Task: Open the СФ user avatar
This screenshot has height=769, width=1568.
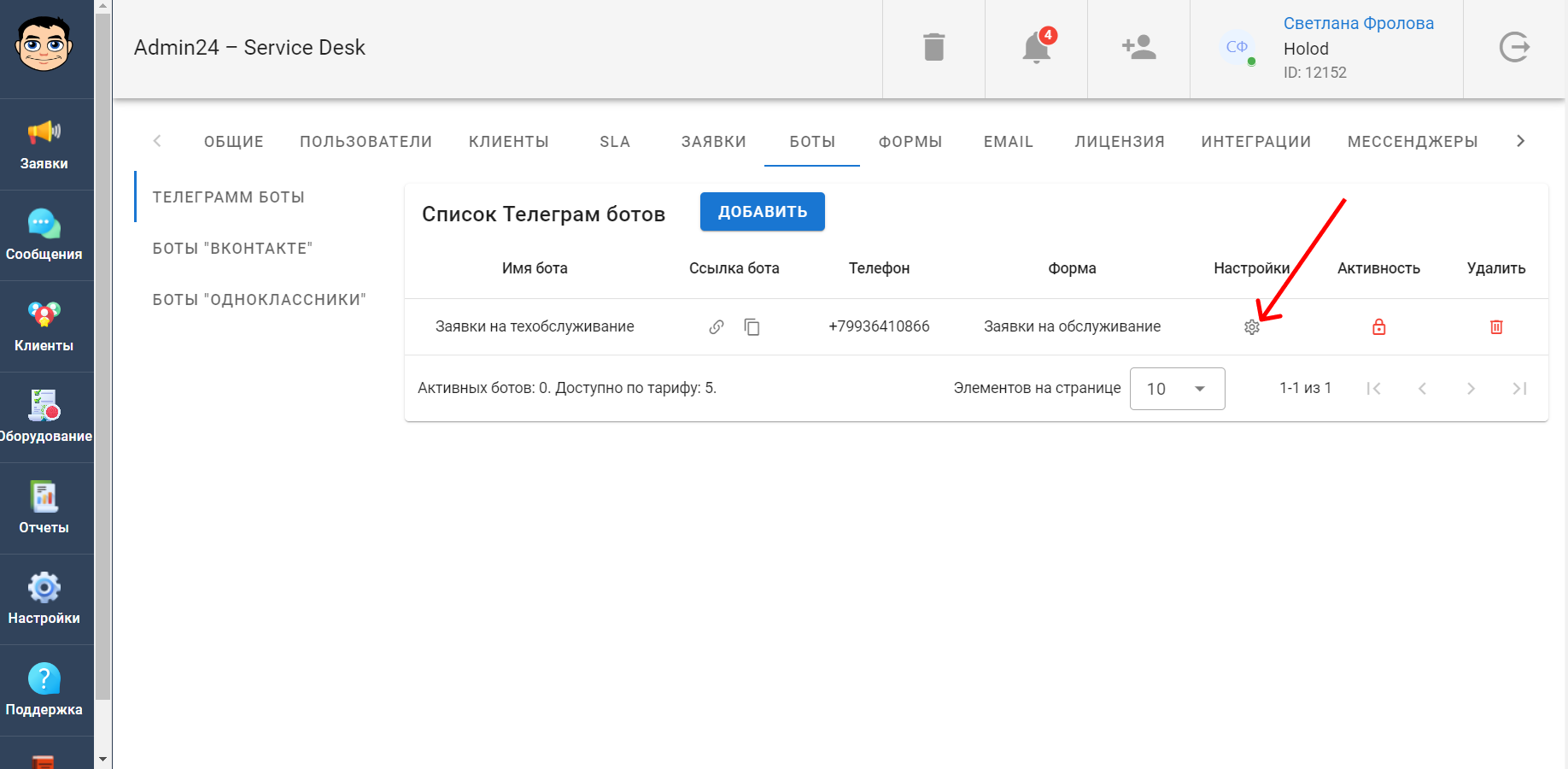Action: point(1237,47)
